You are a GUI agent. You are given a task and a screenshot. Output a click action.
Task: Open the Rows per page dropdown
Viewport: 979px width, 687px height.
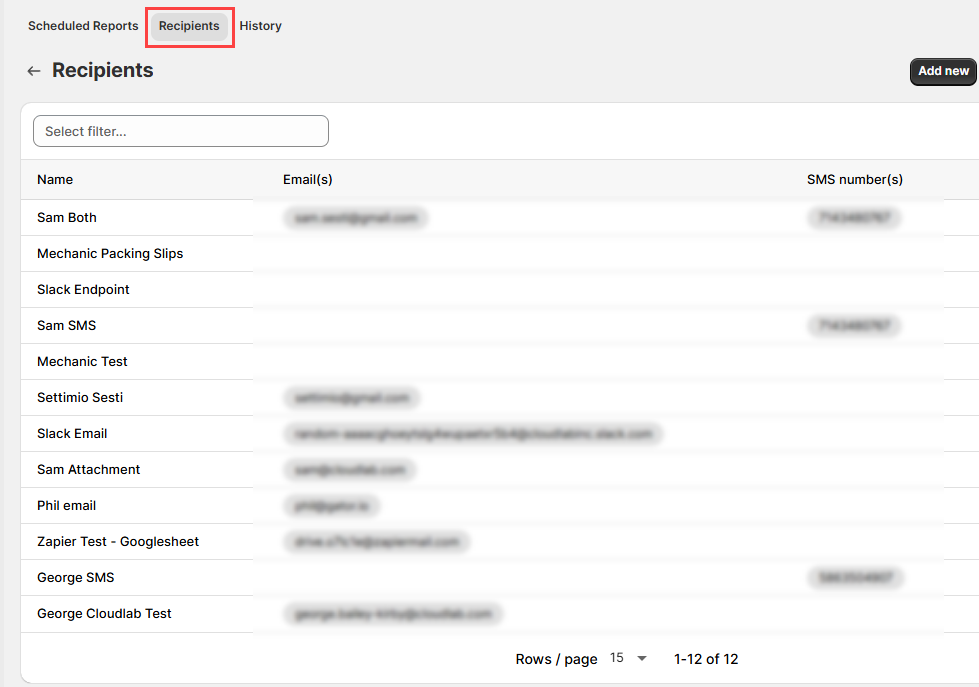629,658
